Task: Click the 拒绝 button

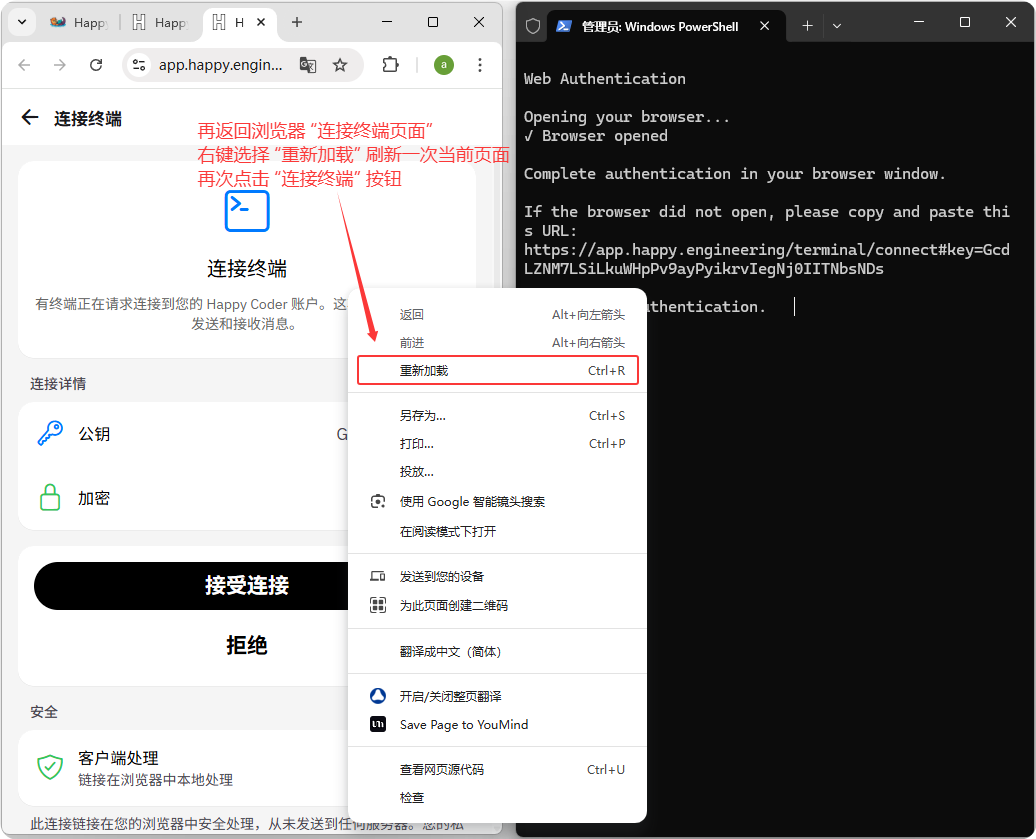Action: 246,645
